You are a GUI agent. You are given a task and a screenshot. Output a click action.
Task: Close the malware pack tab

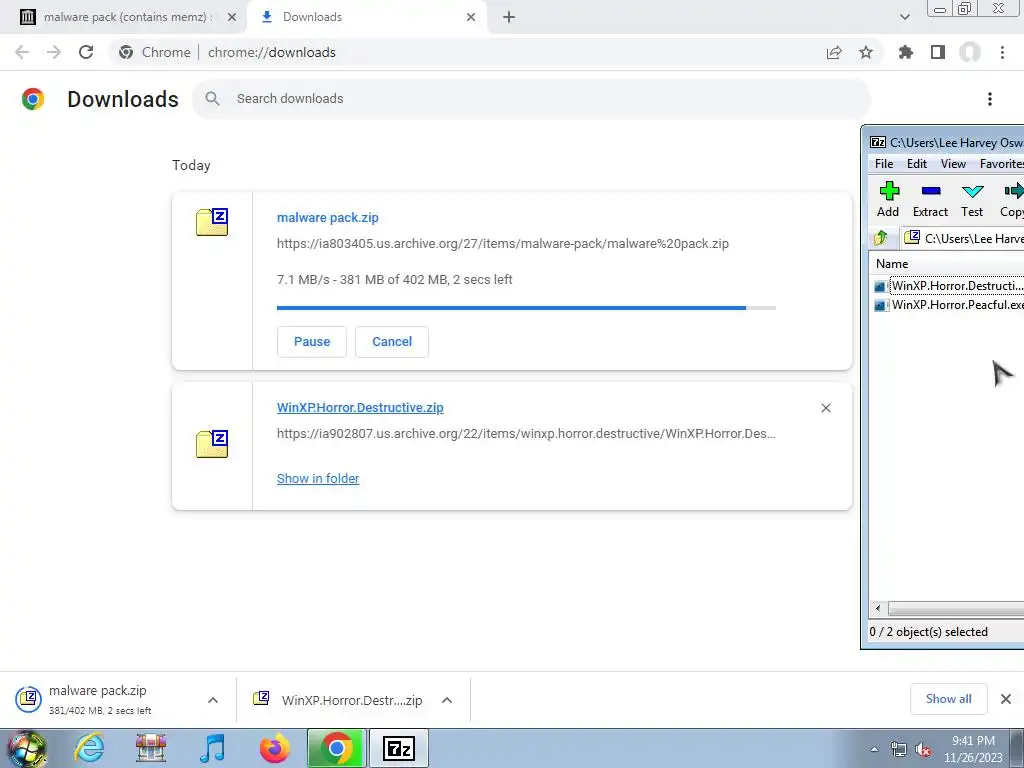231,17
